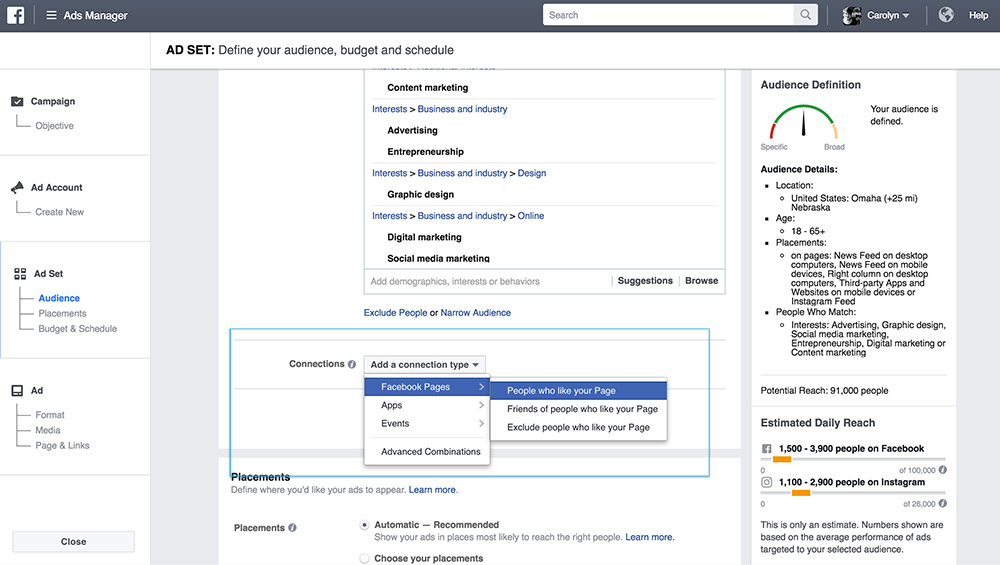Open Carolyn account dropdown arrow

point(906,15)
